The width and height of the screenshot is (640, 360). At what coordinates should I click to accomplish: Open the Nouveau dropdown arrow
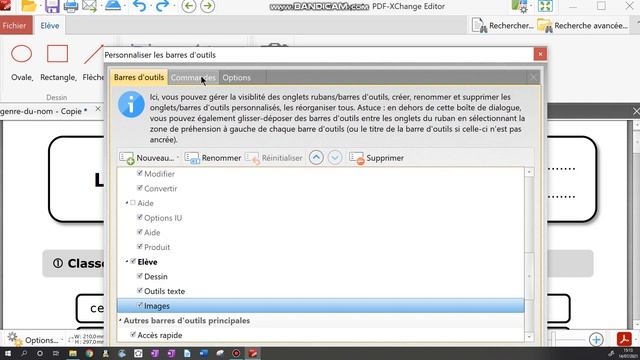coord(178,158)
